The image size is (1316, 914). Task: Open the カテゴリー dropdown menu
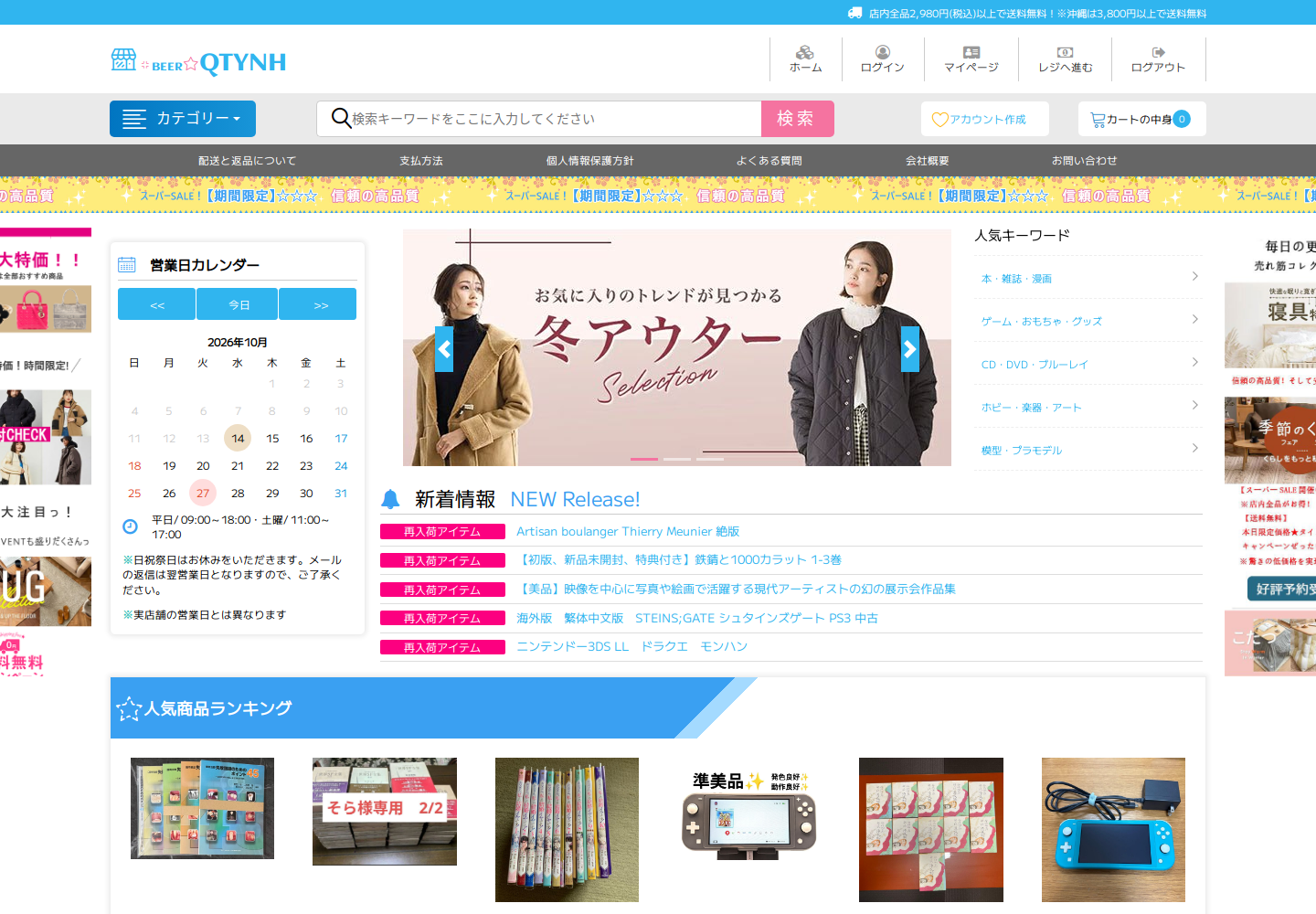(x=183, y=119)
